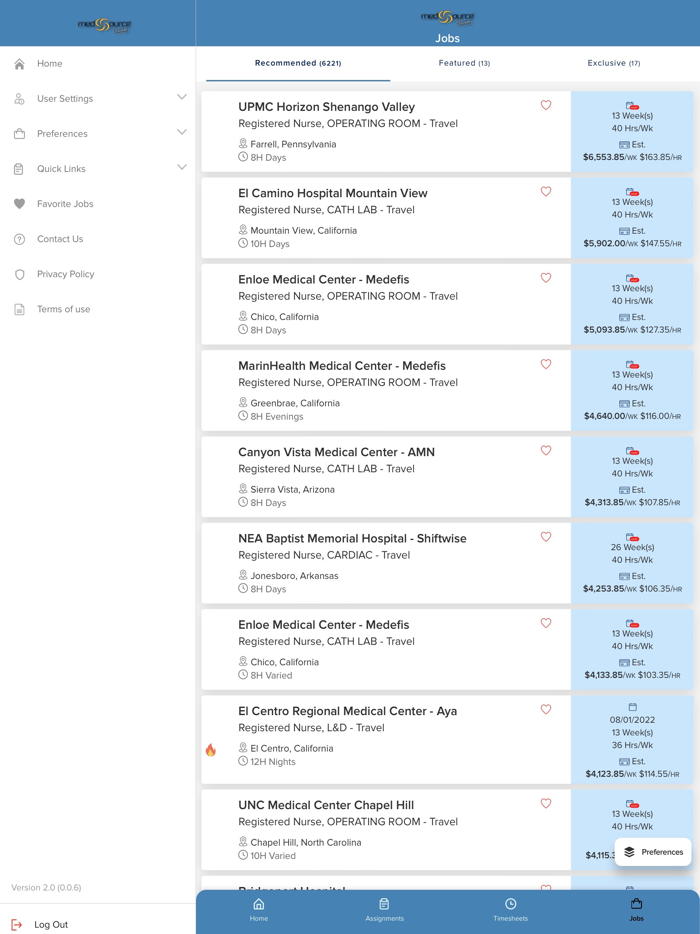Click the 8H Evenings shift text
Image resolution: width=700 pixels, height=934 pixels.
coord(277,416)
